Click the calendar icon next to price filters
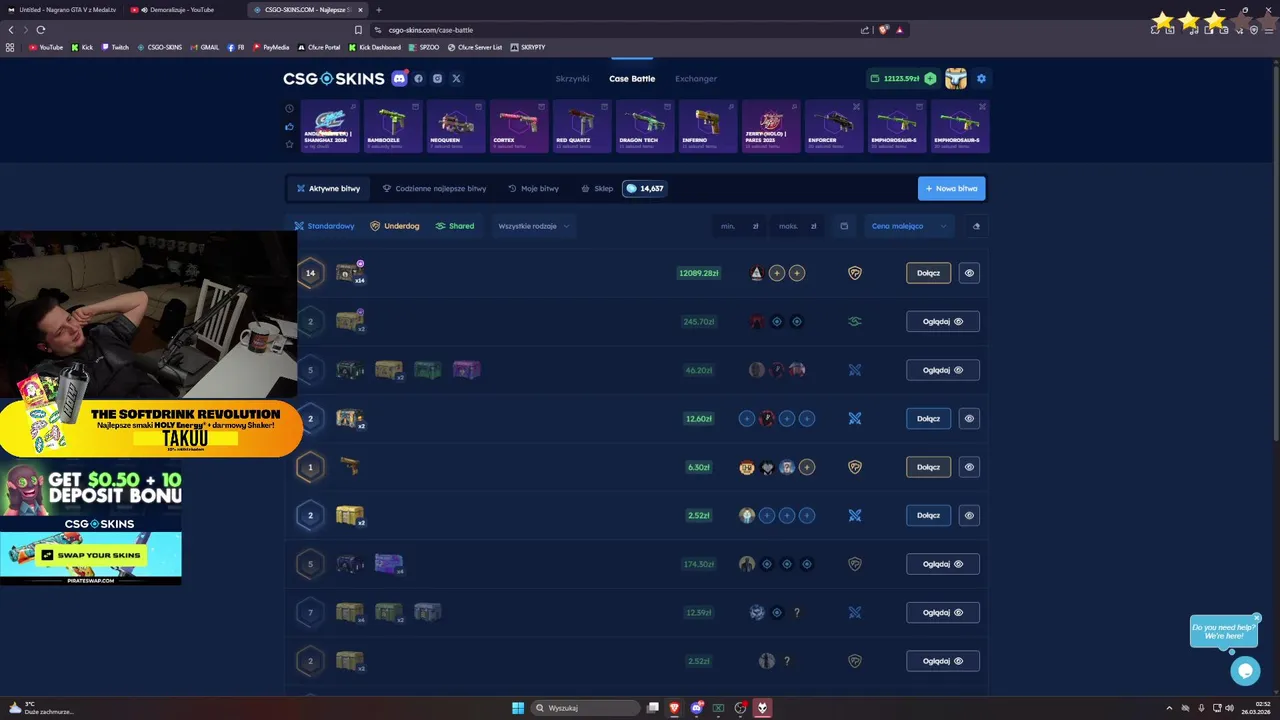The width and height of the screenshot is (1280, 720). (x=844, y=226)
